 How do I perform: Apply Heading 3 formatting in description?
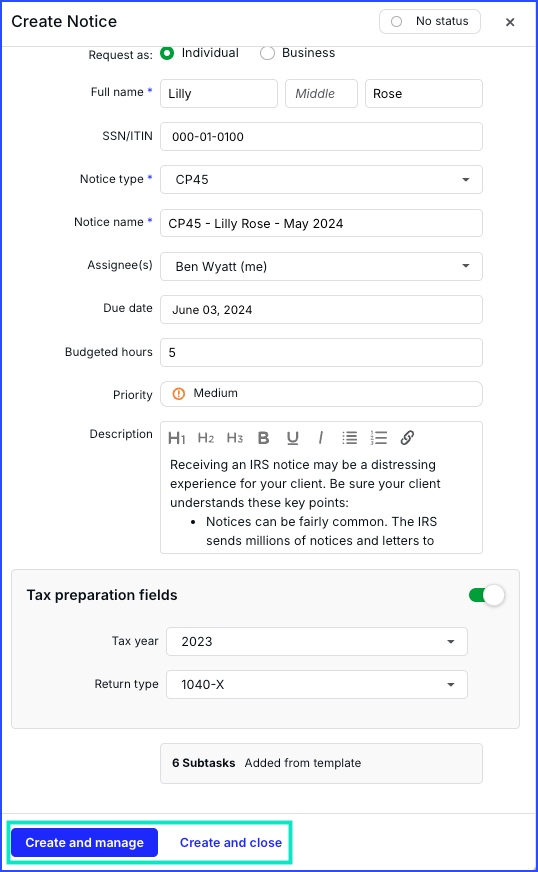(235, 438)
